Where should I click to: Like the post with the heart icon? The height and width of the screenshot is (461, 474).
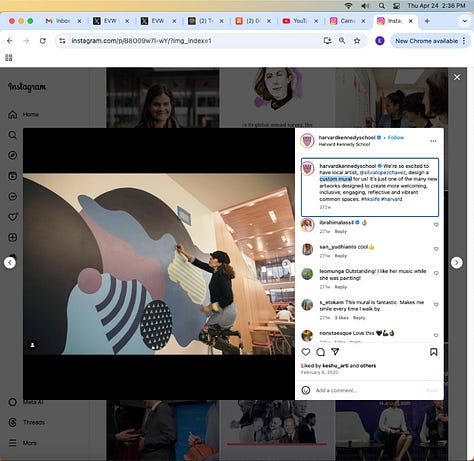306,352
